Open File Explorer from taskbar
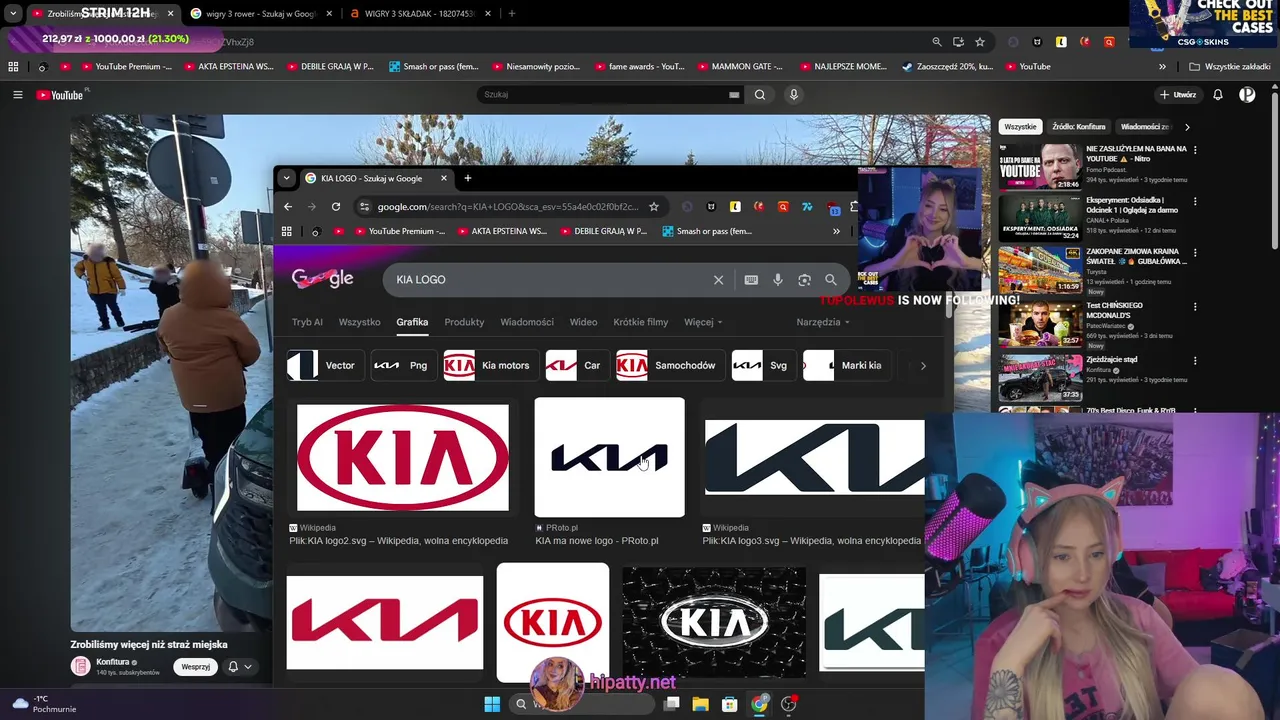 (701, 704)
